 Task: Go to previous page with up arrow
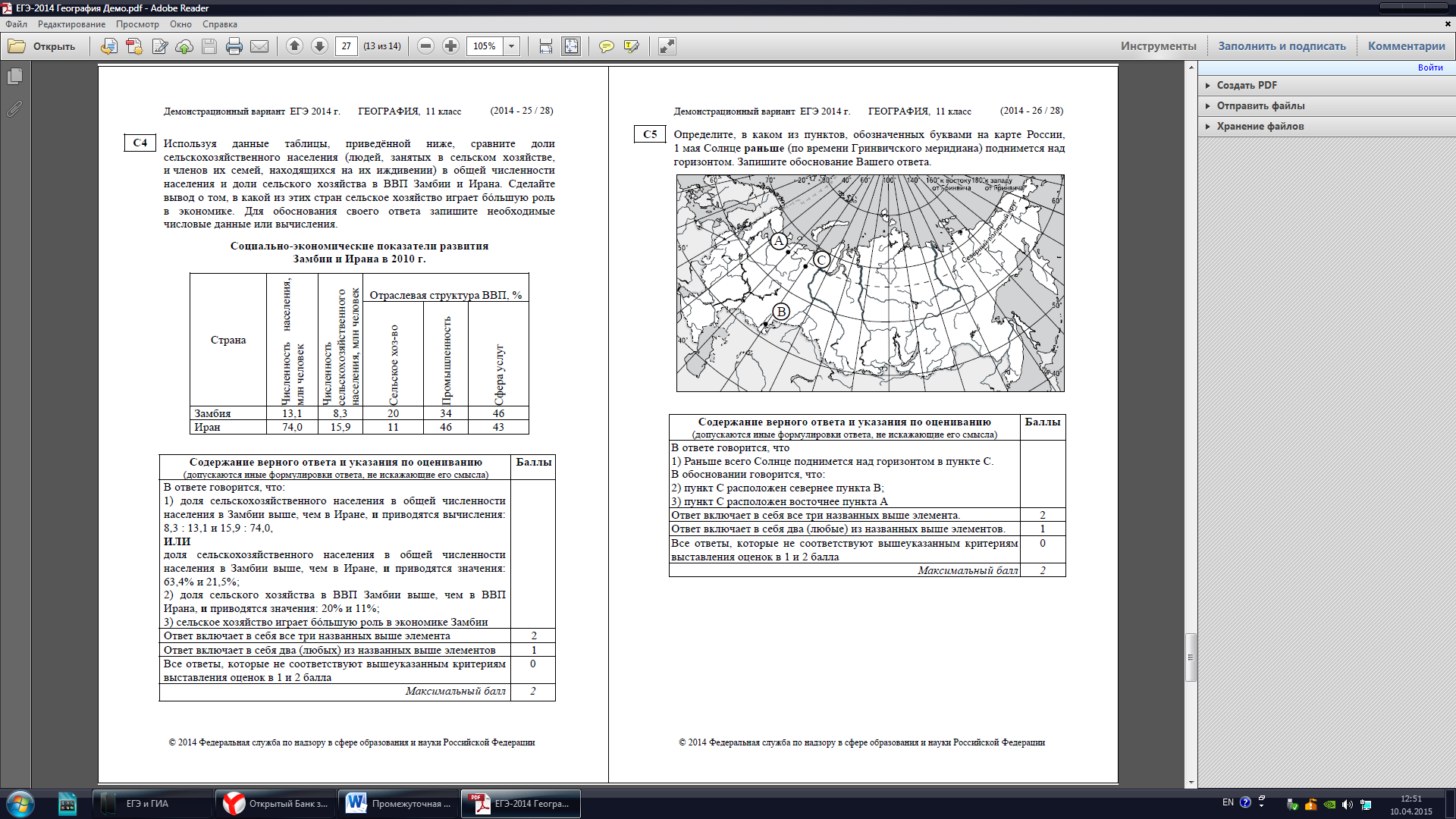pos(295,46)
